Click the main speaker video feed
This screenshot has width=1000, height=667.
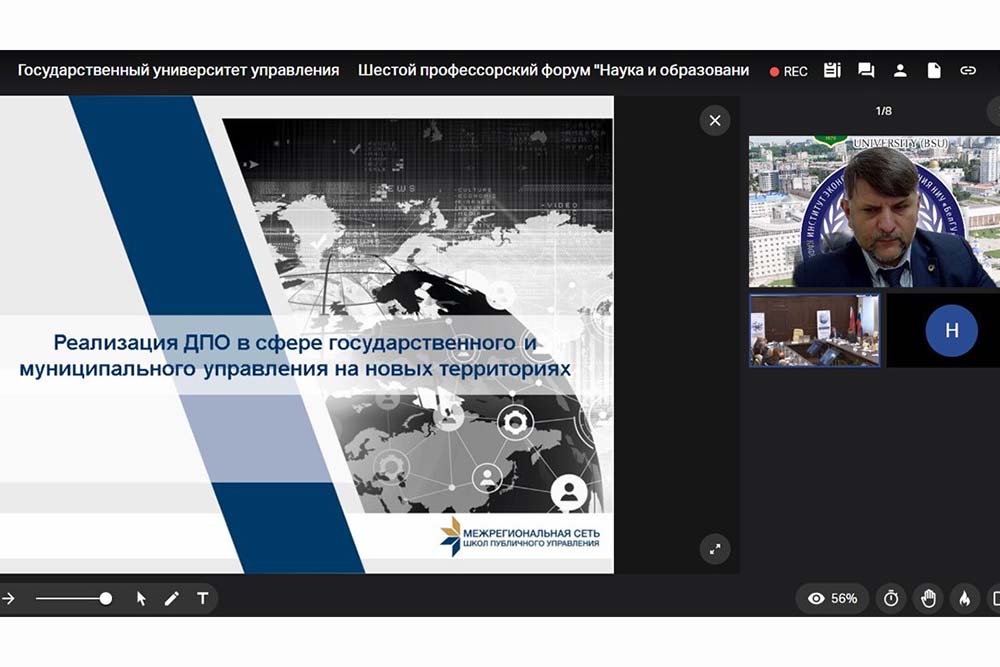pos(874,212)
